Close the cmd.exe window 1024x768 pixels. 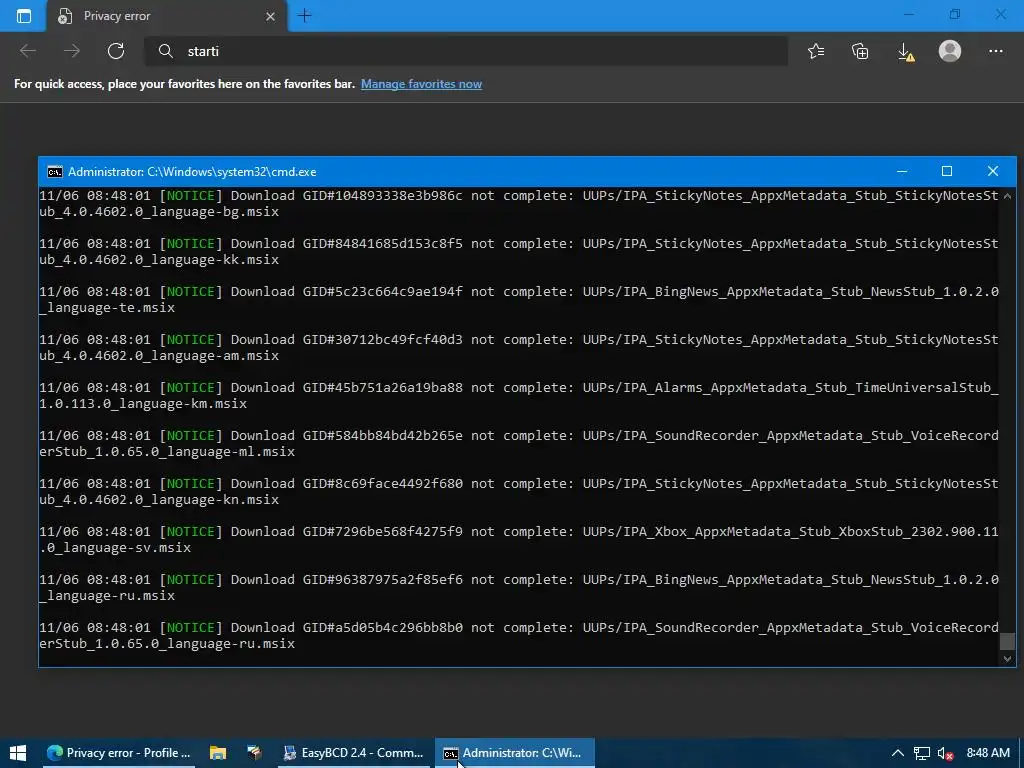coord(993,171)
